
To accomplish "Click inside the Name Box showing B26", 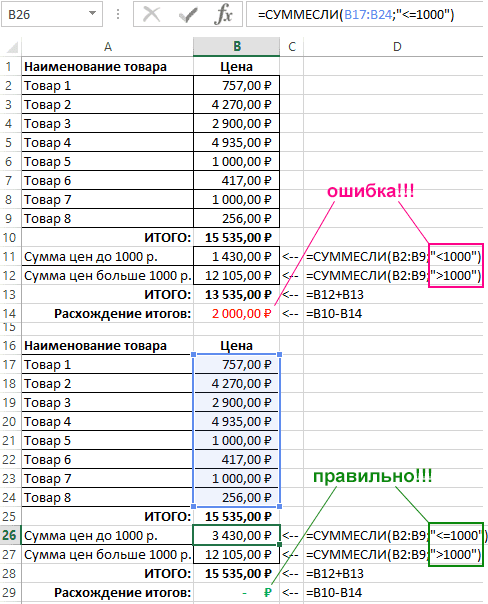I will pyautogui.click(x=45, y=14).
